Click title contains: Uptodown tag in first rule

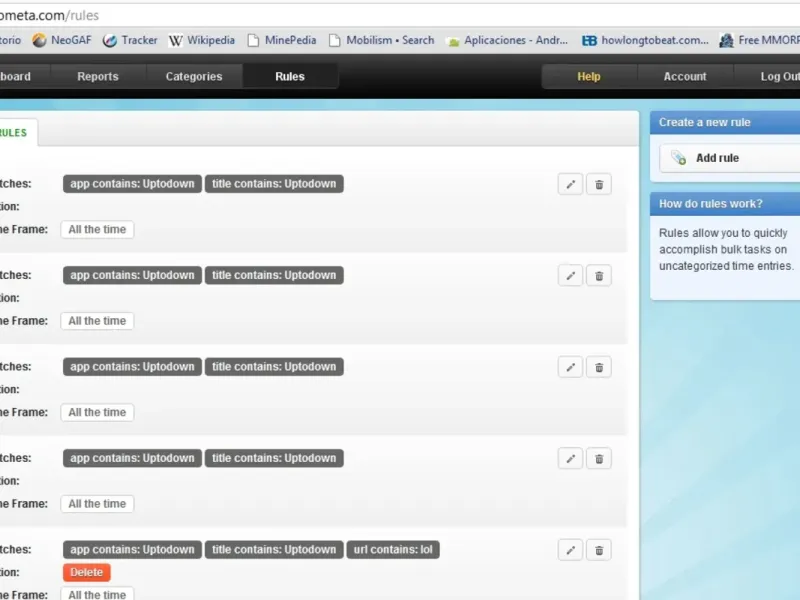[274, 184]
